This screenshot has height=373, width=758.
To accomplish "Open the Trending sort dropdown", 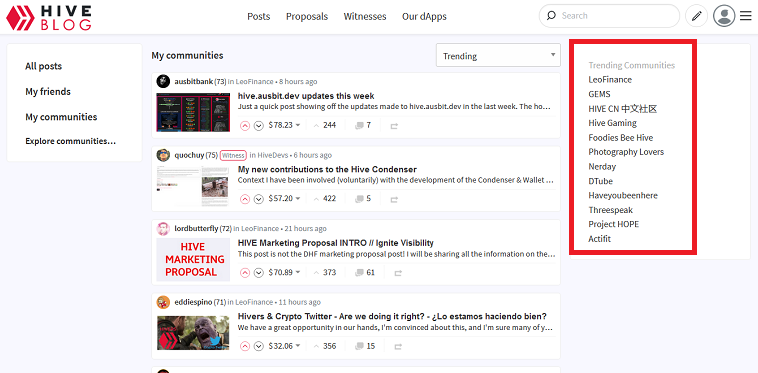I will pyautogui.click(x=498, y=56).
